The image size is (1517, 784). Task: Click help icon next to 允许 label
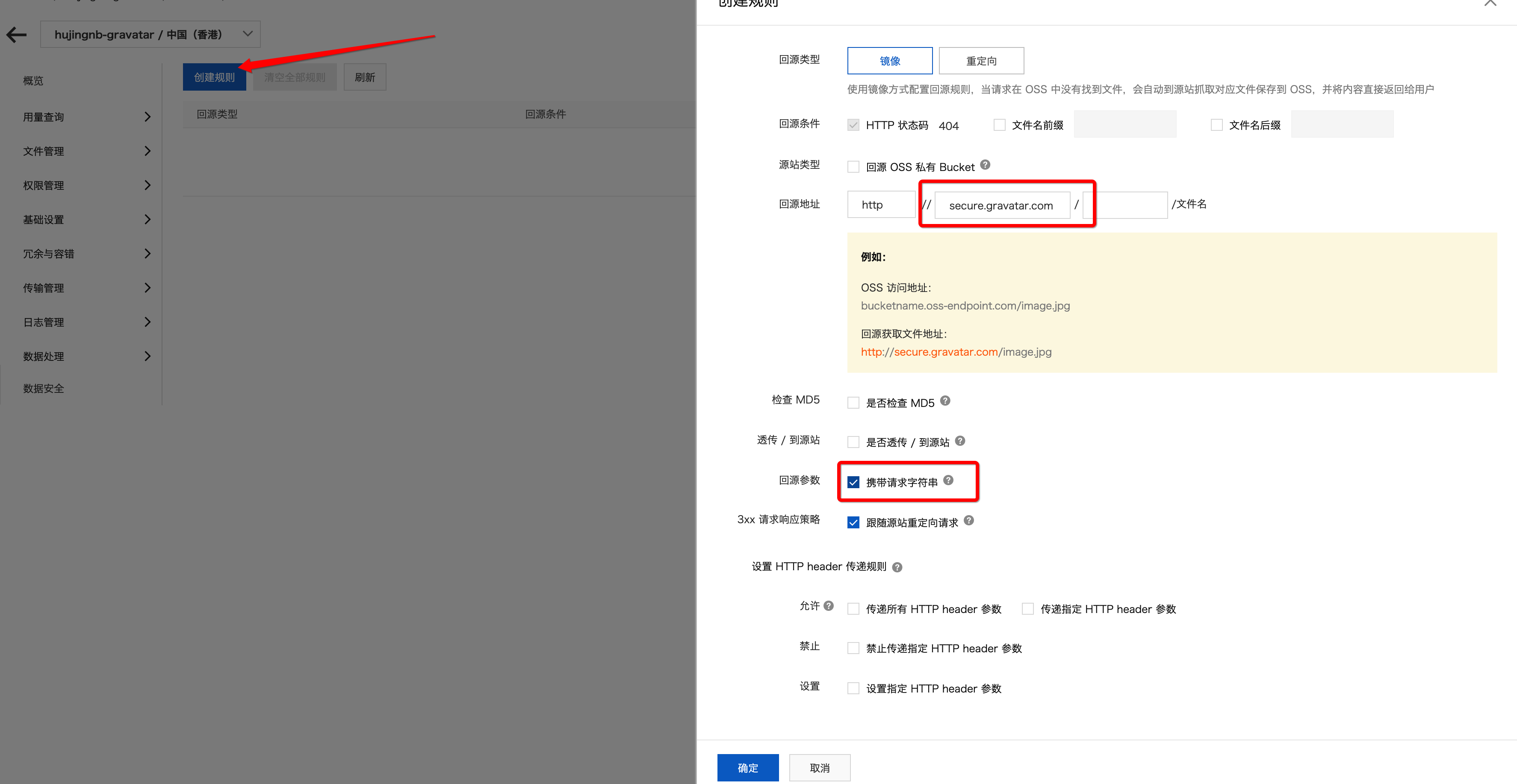tap(829, 606)
